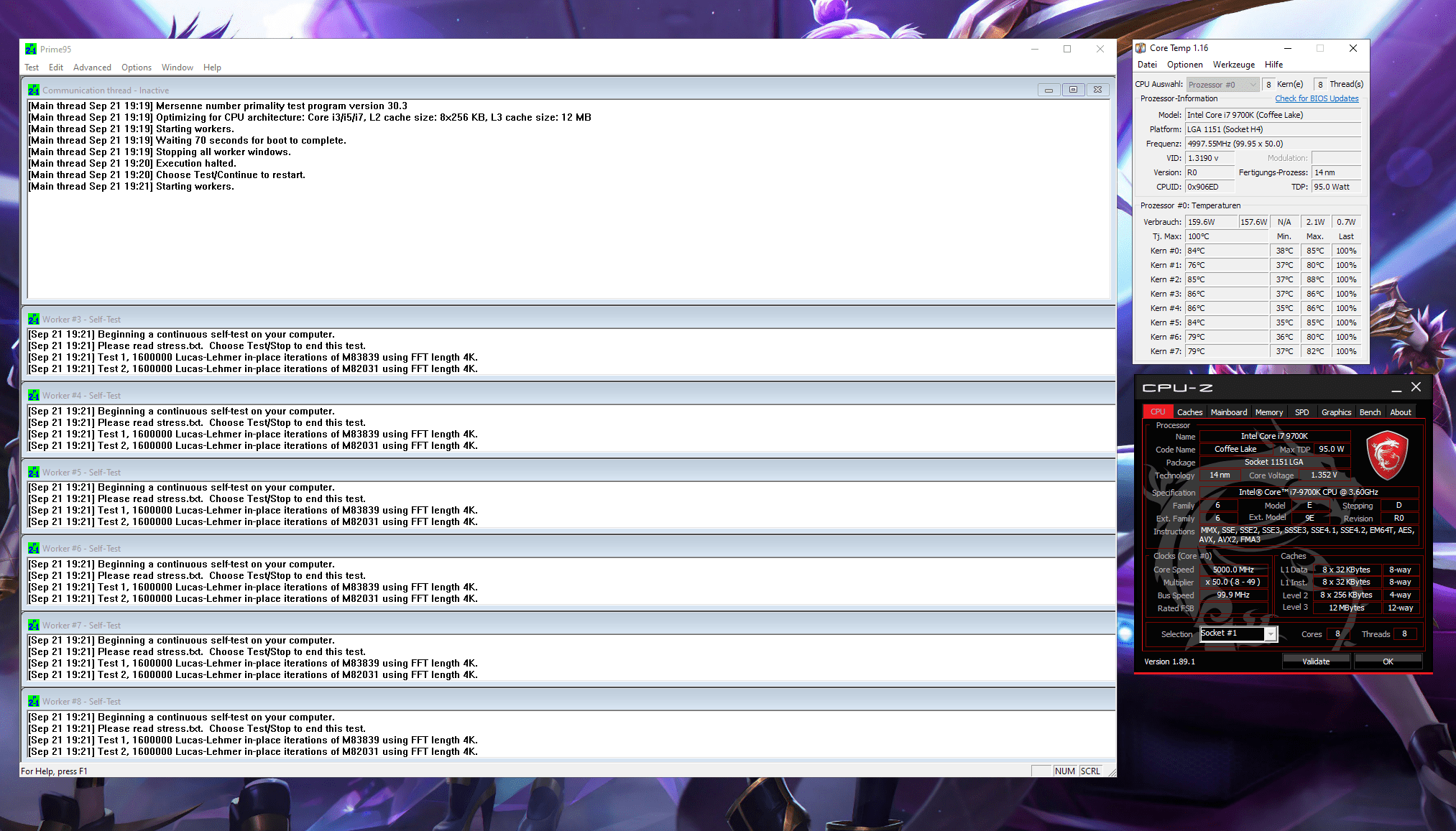Click the Core Speed value 5000.0 MHz in CPU-Z
Screen dimensions: 1456x831
[x=1233, y=570]
